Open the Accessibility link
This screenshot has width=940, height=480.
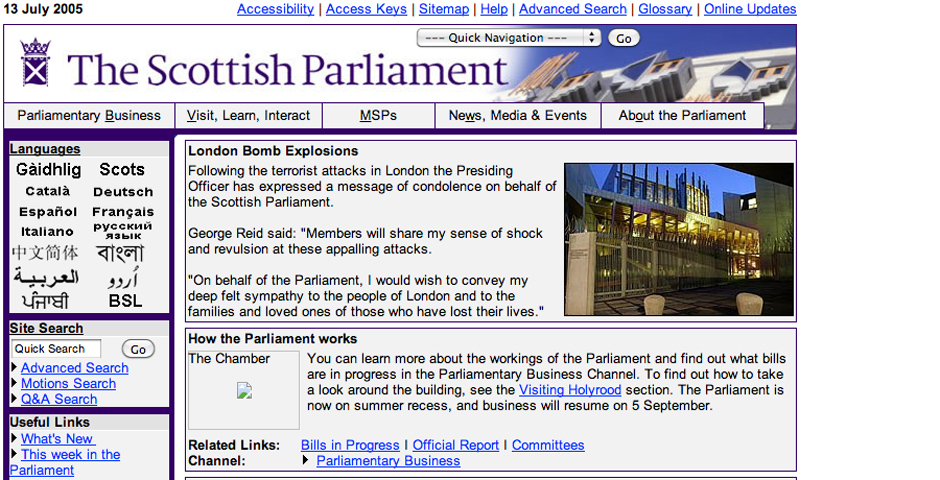(275, 9)
